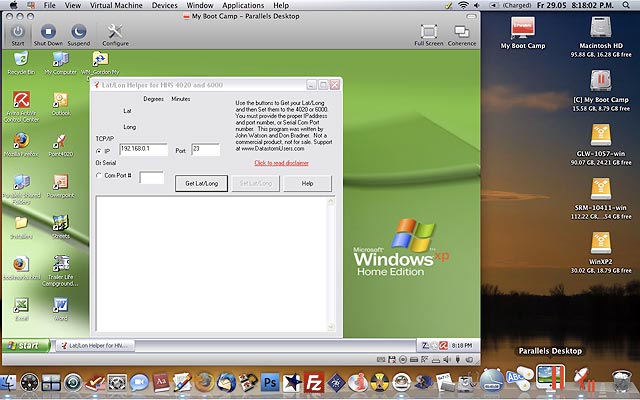
Task: Open the Installers folder icon
Action: [x=21, y=223]
